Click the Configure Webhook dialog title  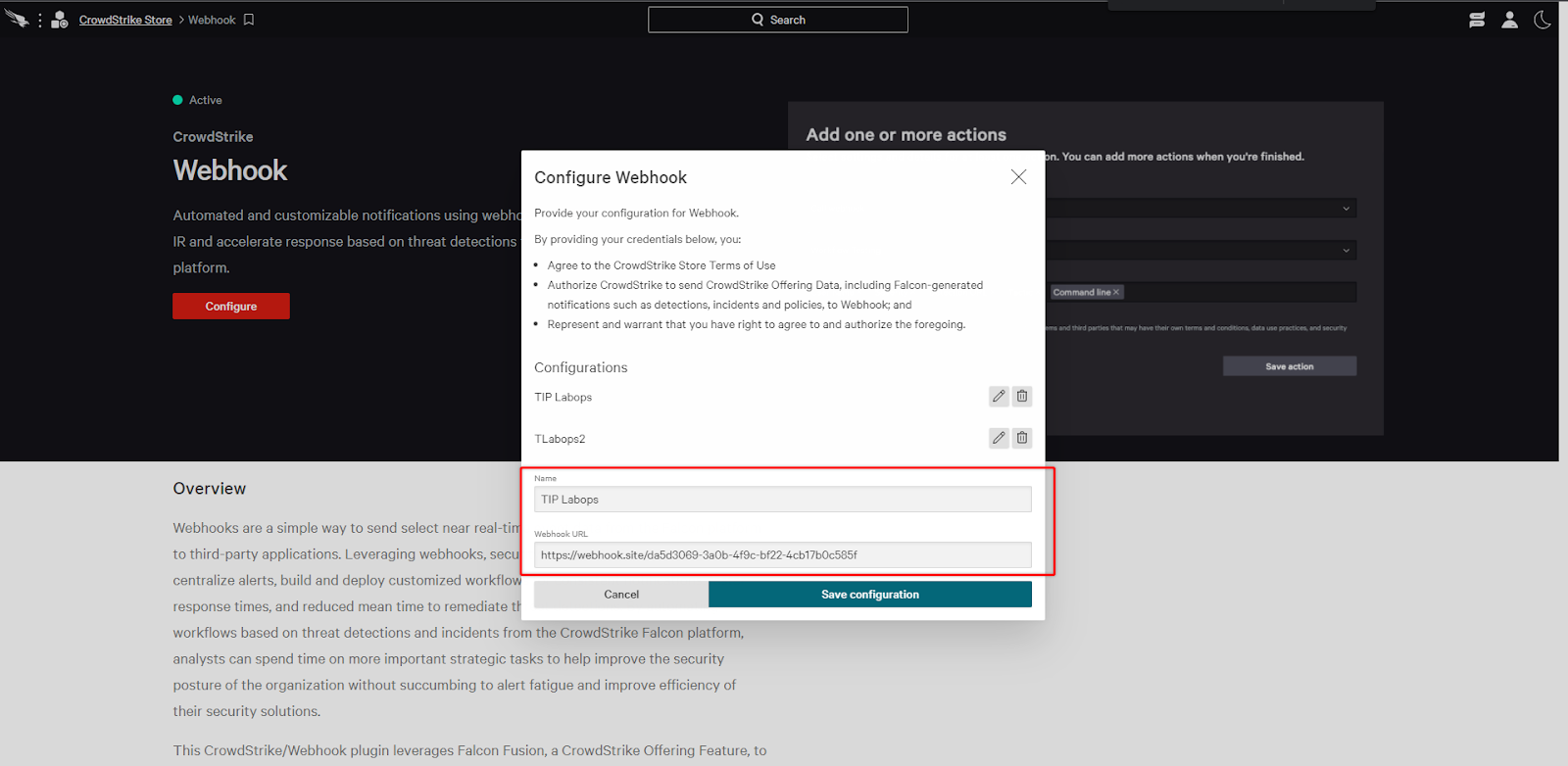click(x=611, y=177)
